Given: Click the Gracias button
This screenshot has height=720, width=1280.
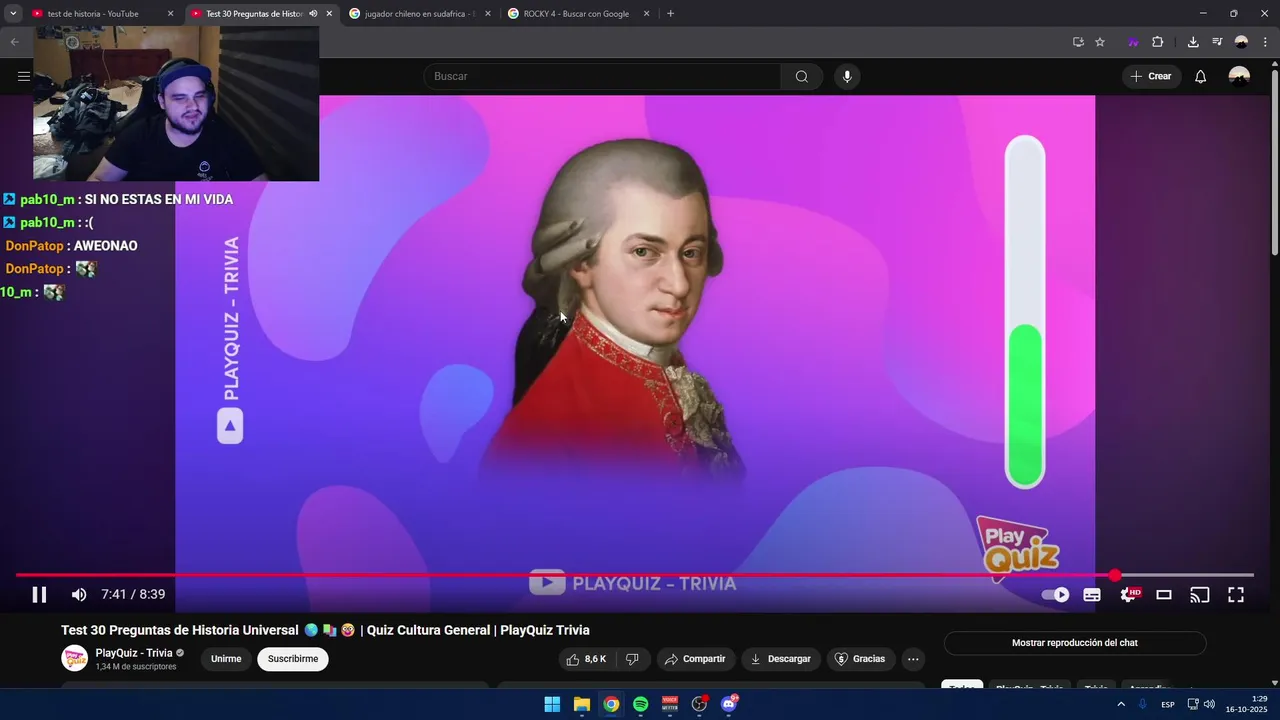Looking at the screenshot, I should 860,659.
